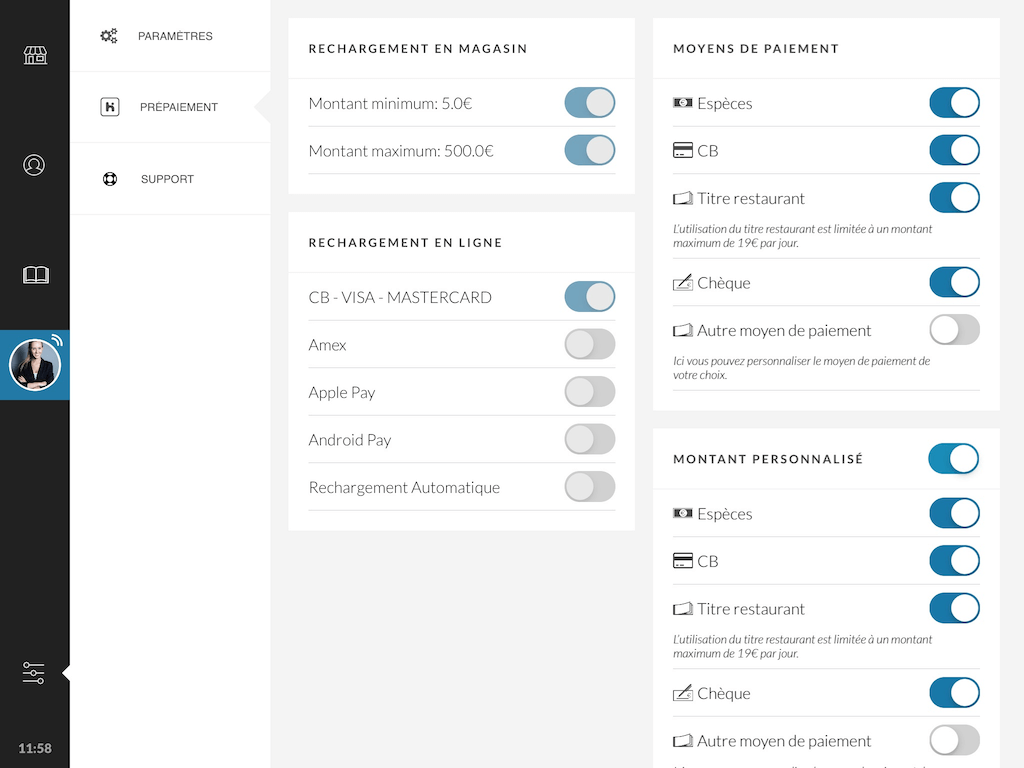Open the open-book catalog icon

[x=35, y=275]
